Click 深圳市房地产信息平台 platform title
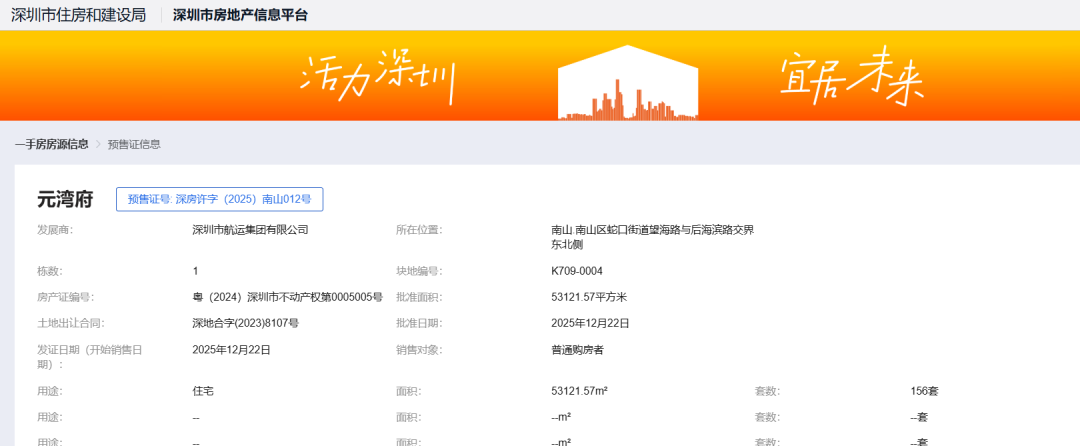Screen dimensions: 1080x446 pos(240,15)
